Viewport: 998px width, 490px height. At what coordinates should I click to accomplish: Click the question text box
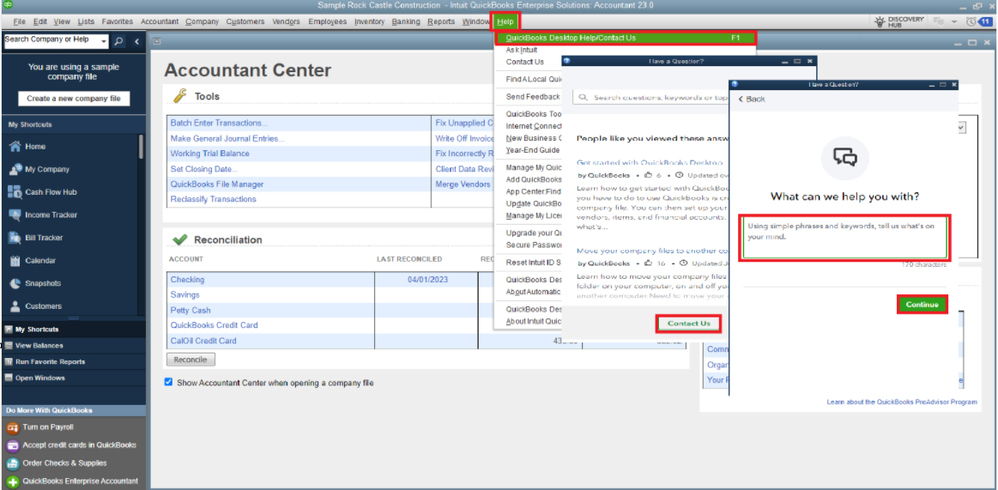(844, 237)
